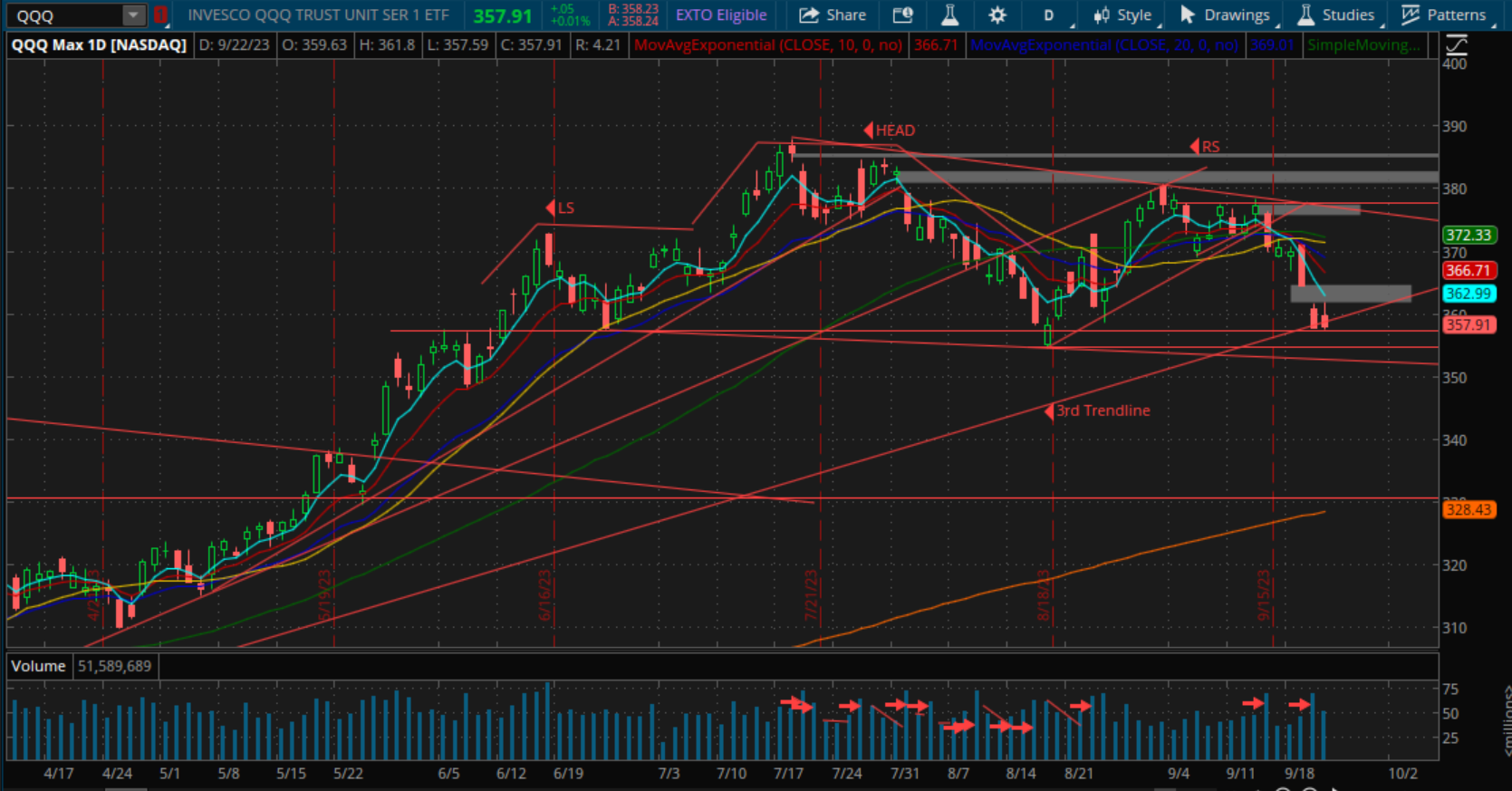1512x791 pixels.
Task: Open the calendar clock toolbar icon
Action: tap(902, 15)
